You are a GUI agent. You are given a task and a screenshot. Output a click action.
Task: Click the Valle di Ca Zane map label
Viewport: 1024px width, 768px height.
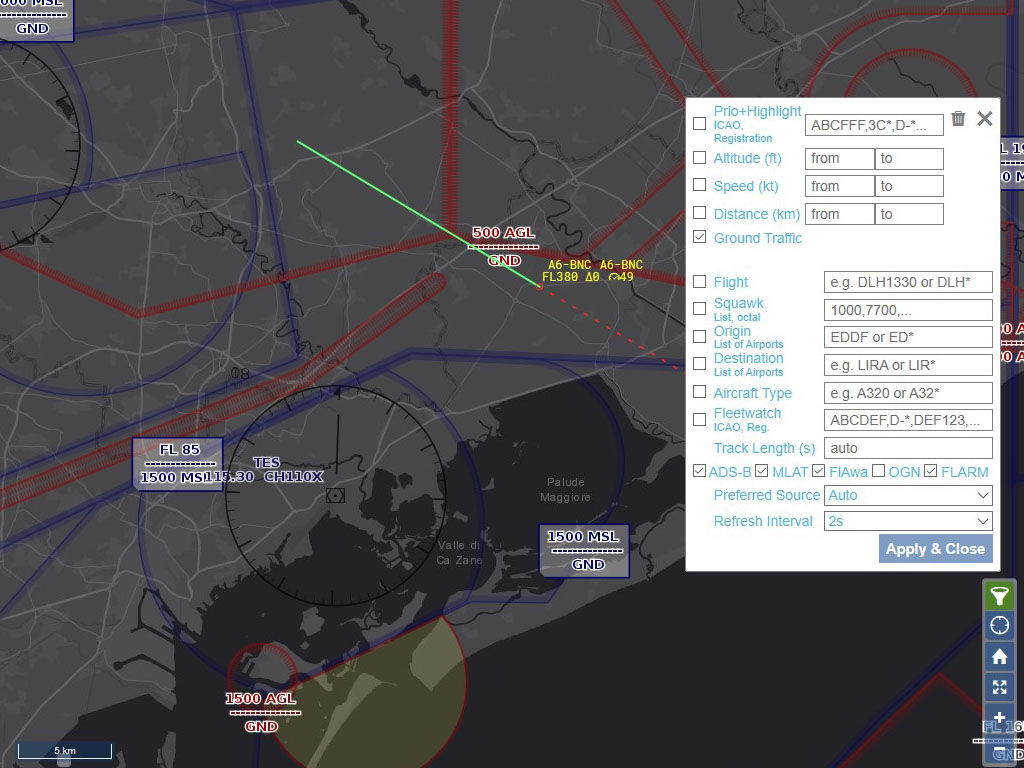click(459, 552)
